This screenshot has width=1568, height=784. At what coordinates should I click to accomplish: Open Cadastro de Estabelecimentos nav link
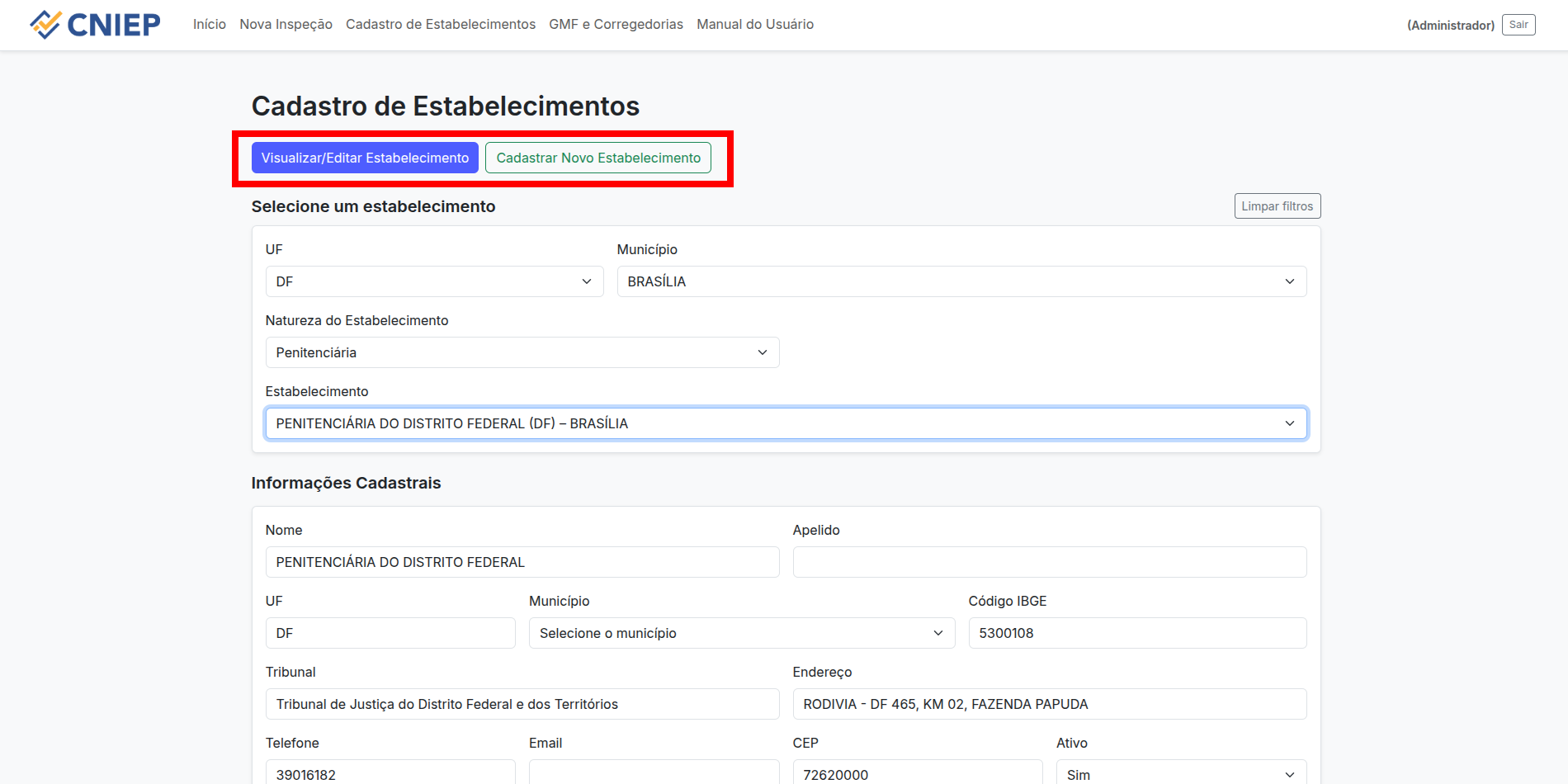[x=441, y=25]
